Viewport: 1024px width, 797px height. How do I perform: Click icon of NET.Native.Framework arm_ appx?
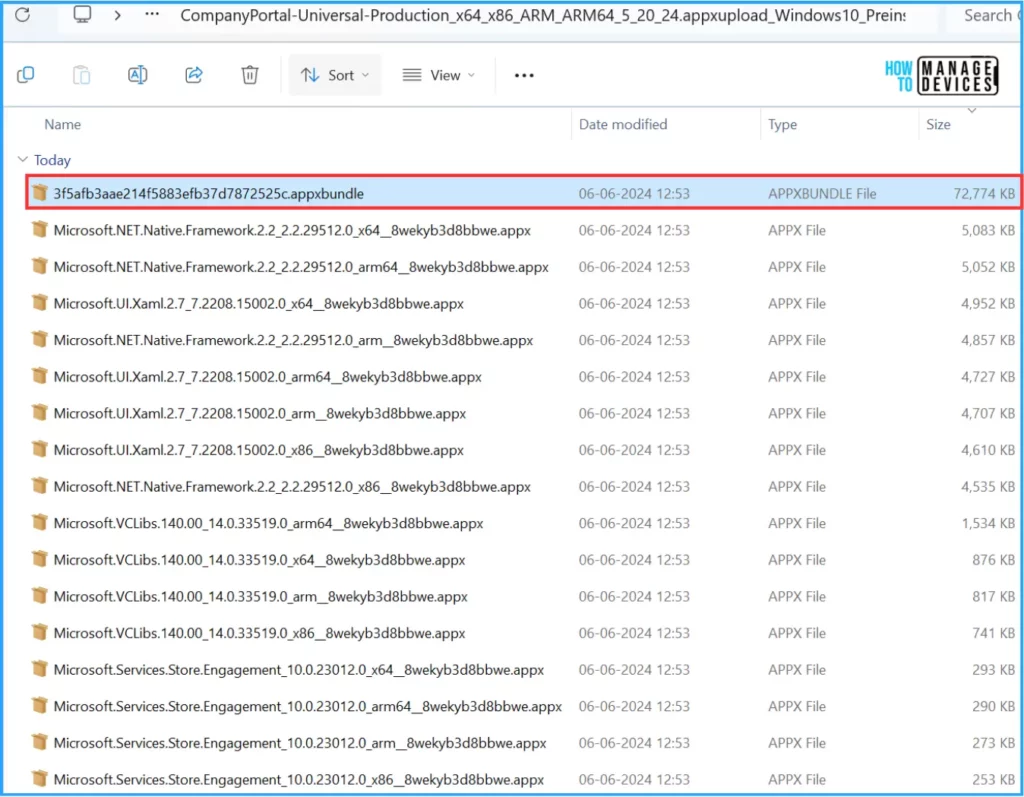[x=40, y=339]
